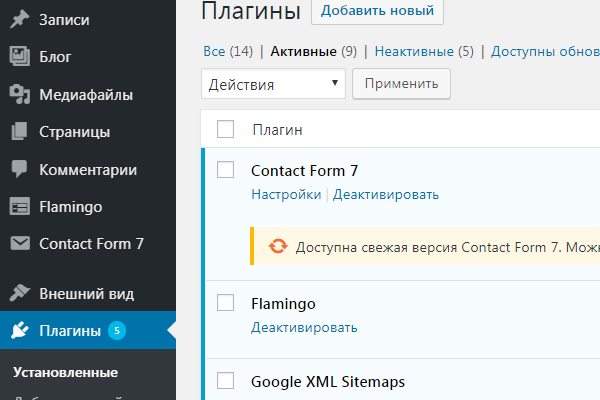
Task: Click the Страницы pages icon
Action: [20, 131]
